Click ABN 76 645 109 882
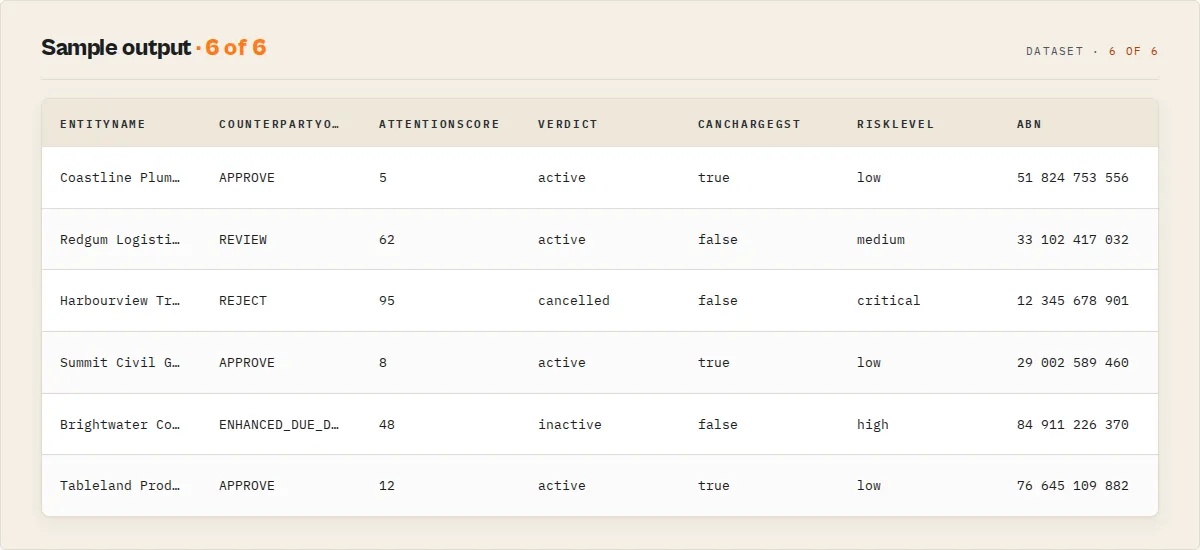1200x550 pixels. (x=1073, y=486)
